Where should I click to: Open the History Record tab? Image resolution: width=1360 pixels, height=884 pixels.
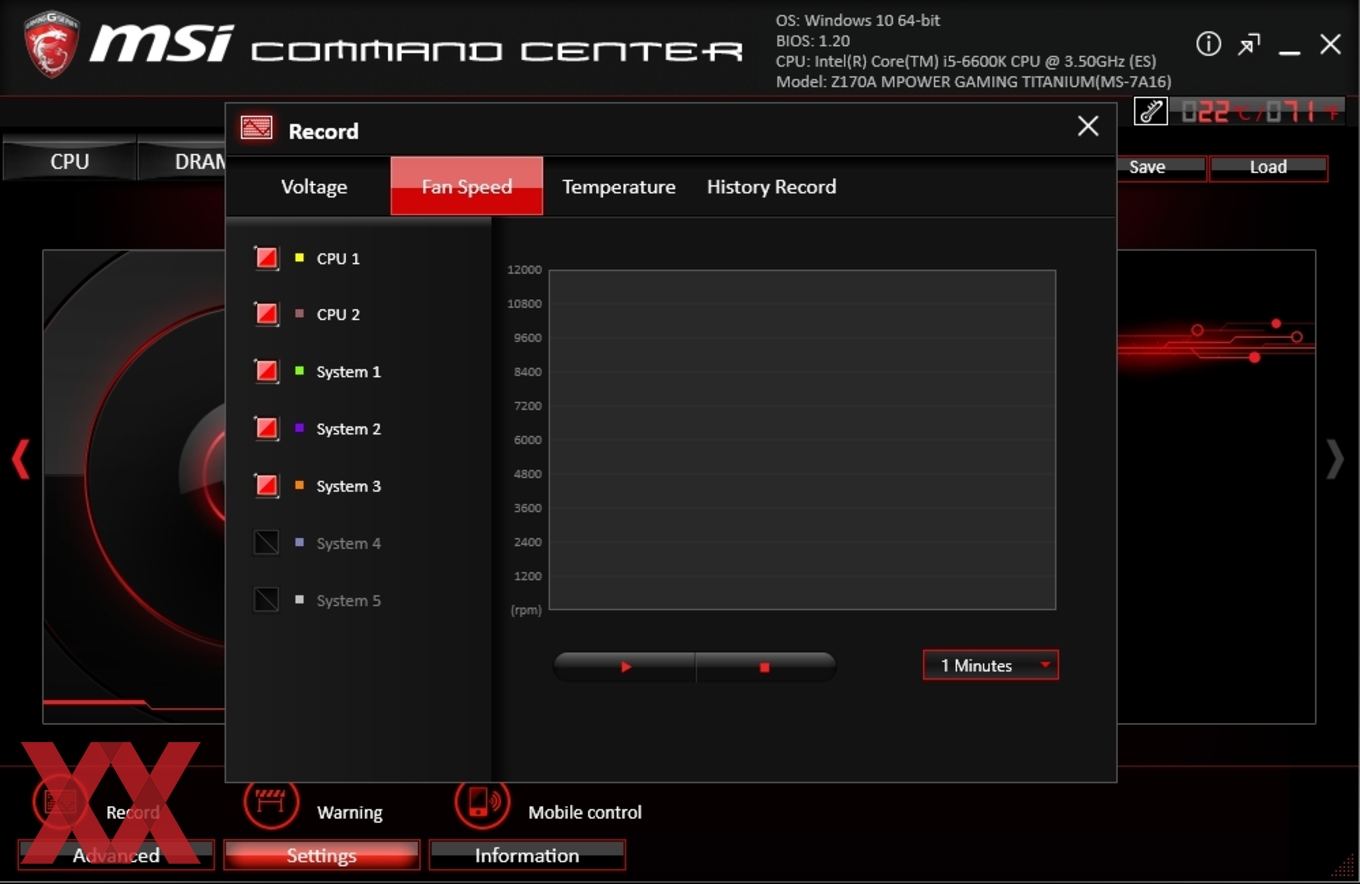point(771,186)
